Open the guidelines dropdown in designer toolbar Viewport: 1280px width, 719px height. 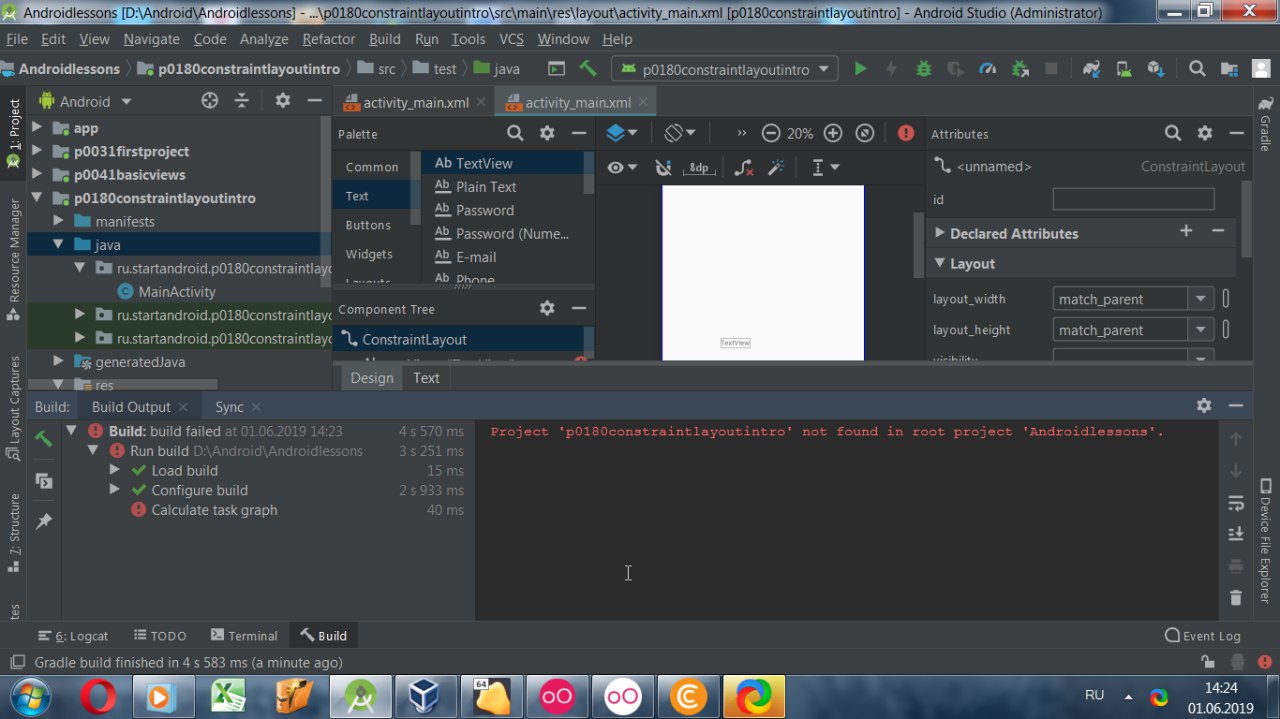(x=825, y=167)
